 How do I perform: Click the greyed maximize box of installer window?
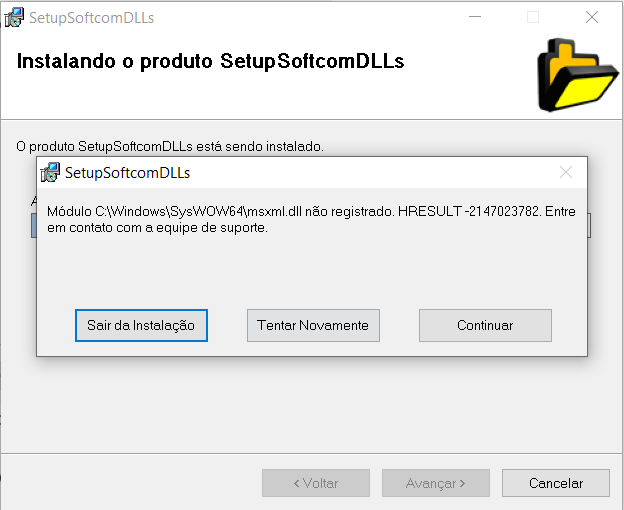(533, 17)
